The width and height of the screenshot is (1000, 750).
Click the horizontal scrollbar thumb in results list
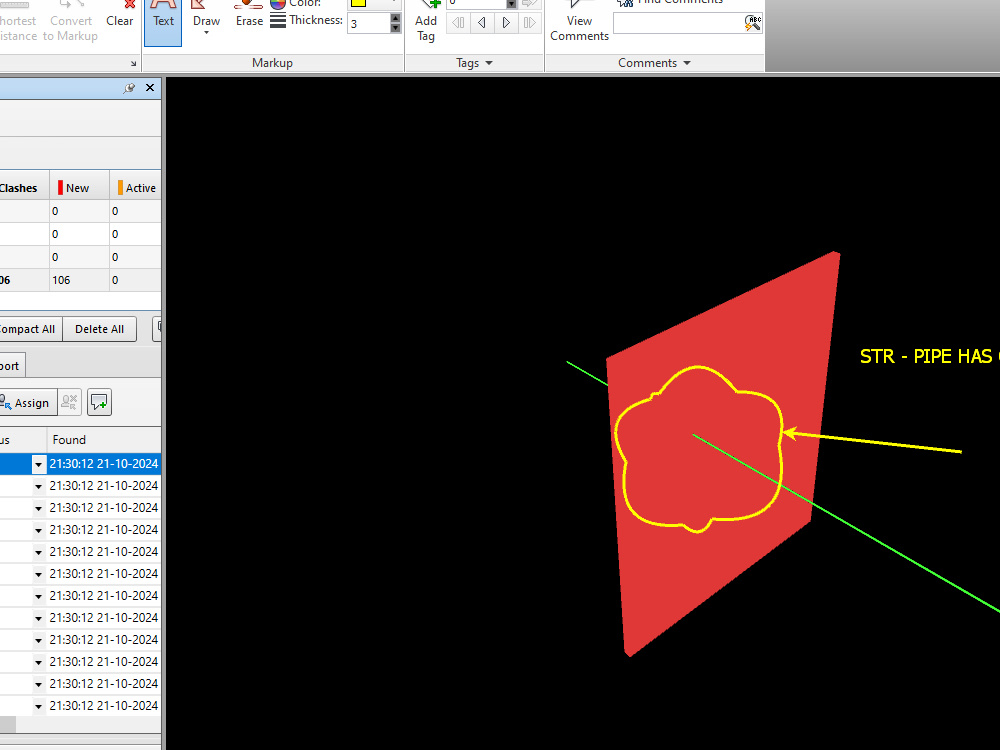(8, 724)
